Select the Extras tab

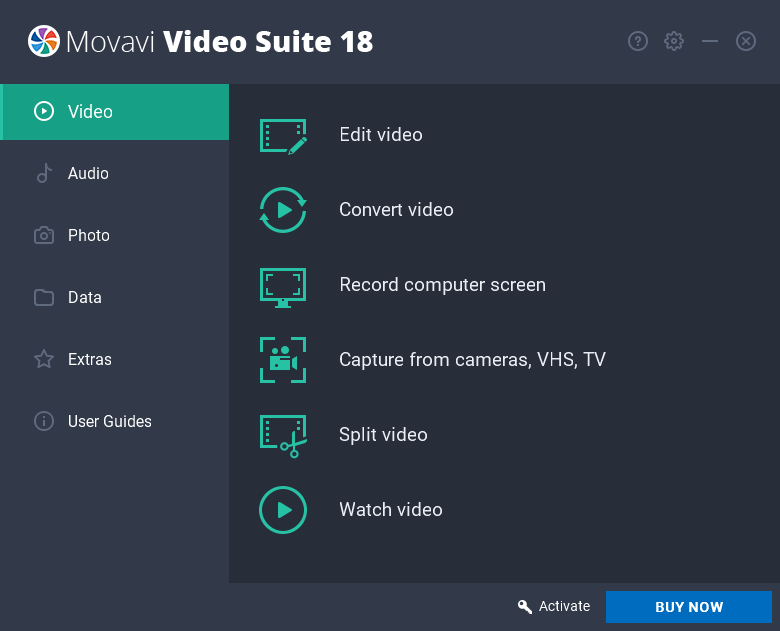[114, 359]
